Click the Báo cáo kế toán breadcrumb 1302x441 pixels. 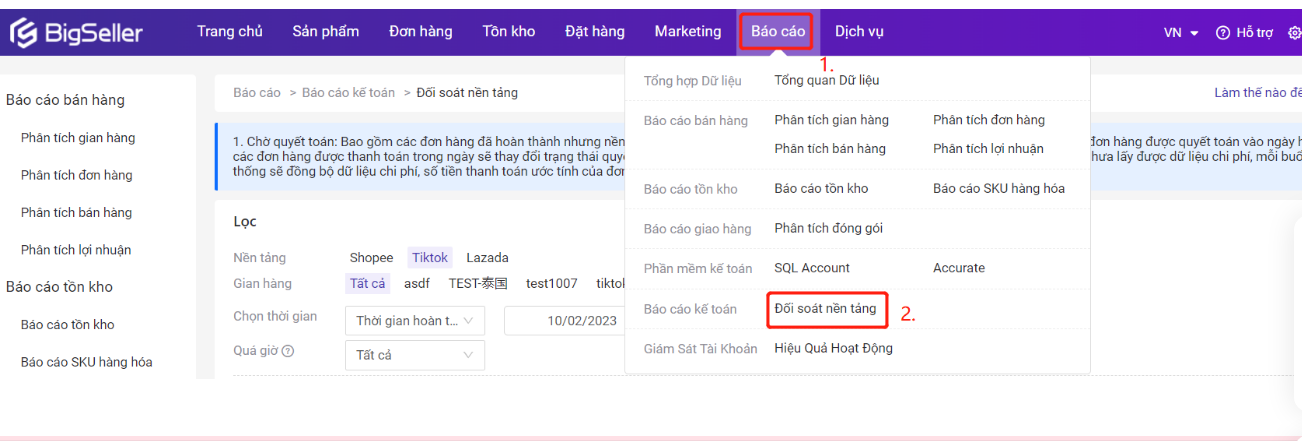point(348,93)
